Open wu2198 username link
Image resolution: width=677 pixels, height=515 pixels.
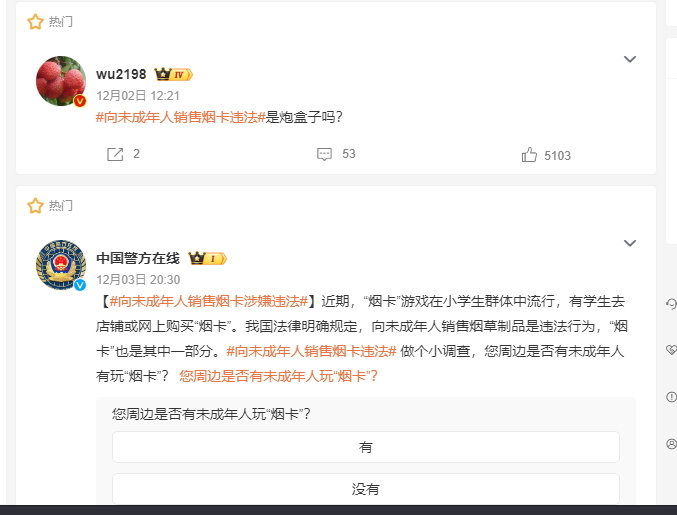coord(121,74)
